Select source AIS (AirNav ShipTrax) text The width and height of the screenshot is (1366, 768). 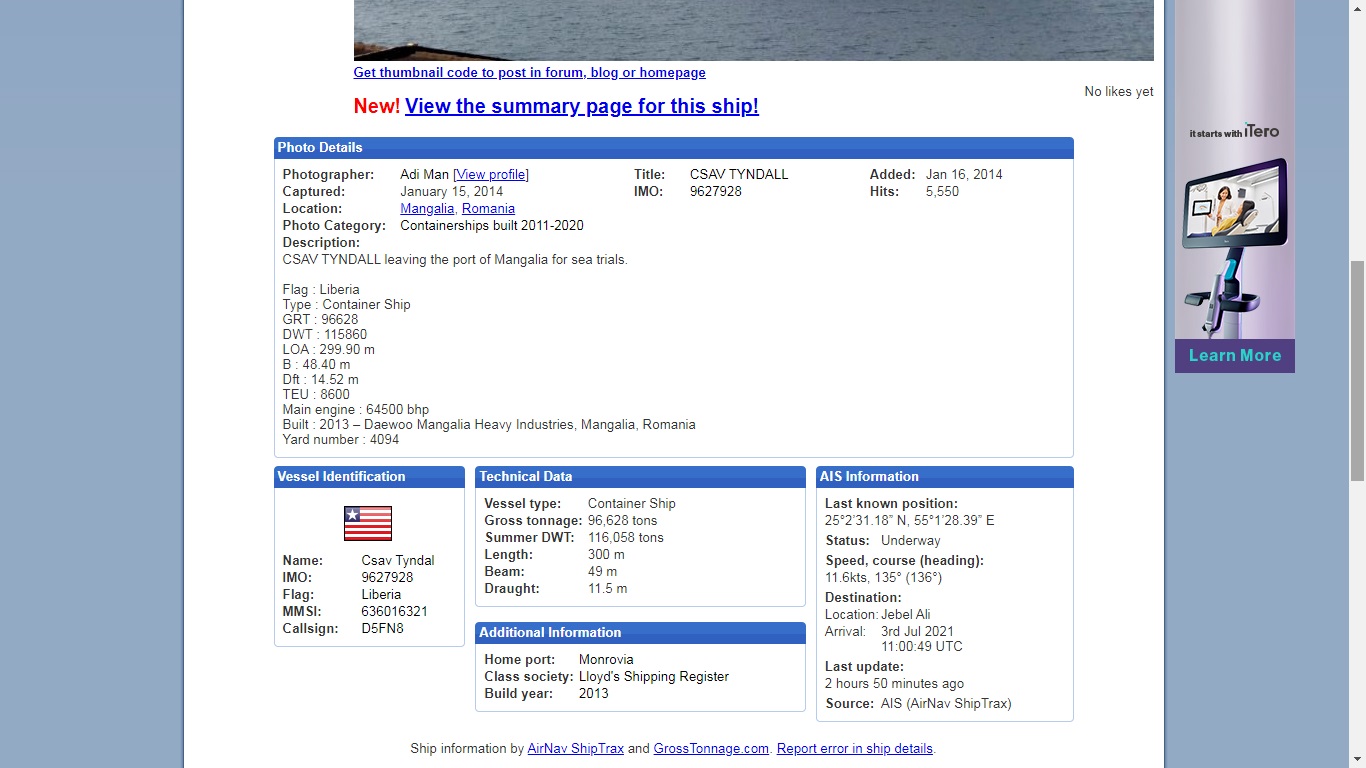coord(946,704)
